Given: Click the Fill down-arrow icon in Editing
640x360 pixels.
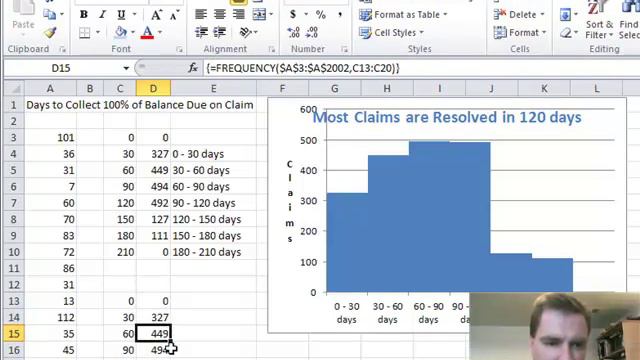Looking at the screenshot, I should click(x=565, y=15).
